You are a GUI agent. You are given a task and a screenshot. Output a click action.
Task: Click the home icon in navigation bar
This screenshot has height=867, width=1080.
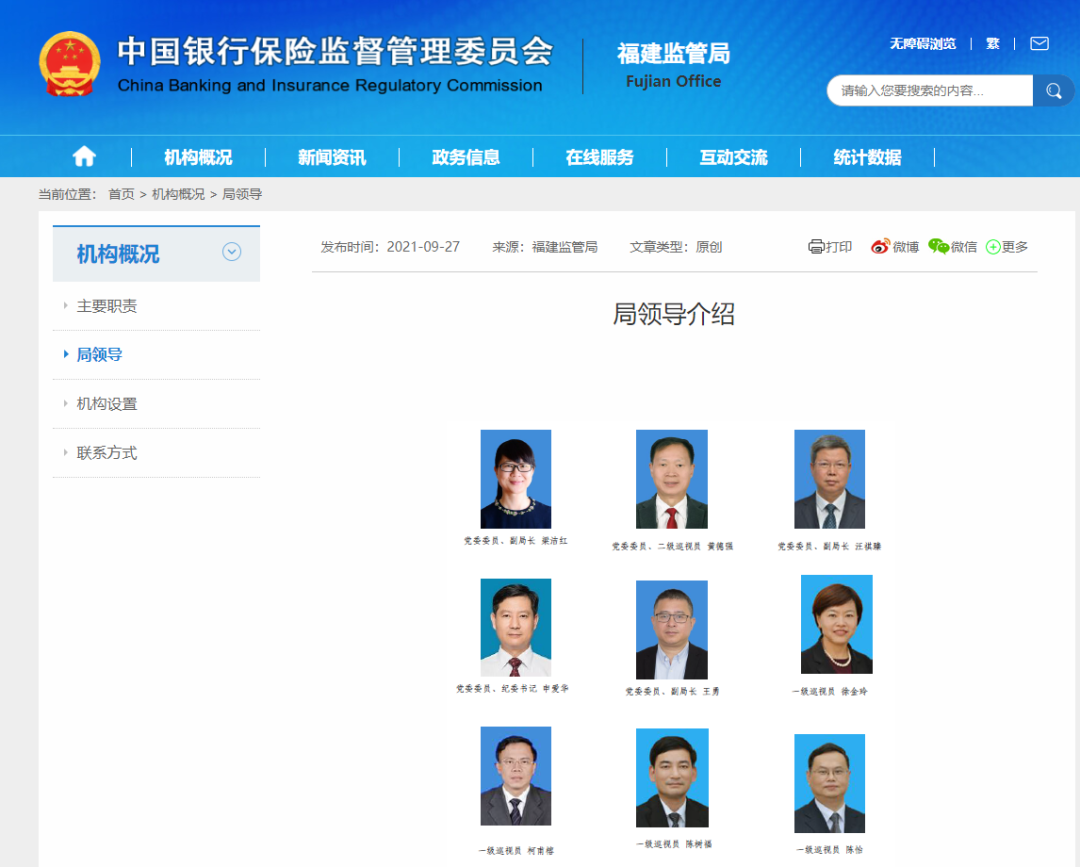pos(84,156)
